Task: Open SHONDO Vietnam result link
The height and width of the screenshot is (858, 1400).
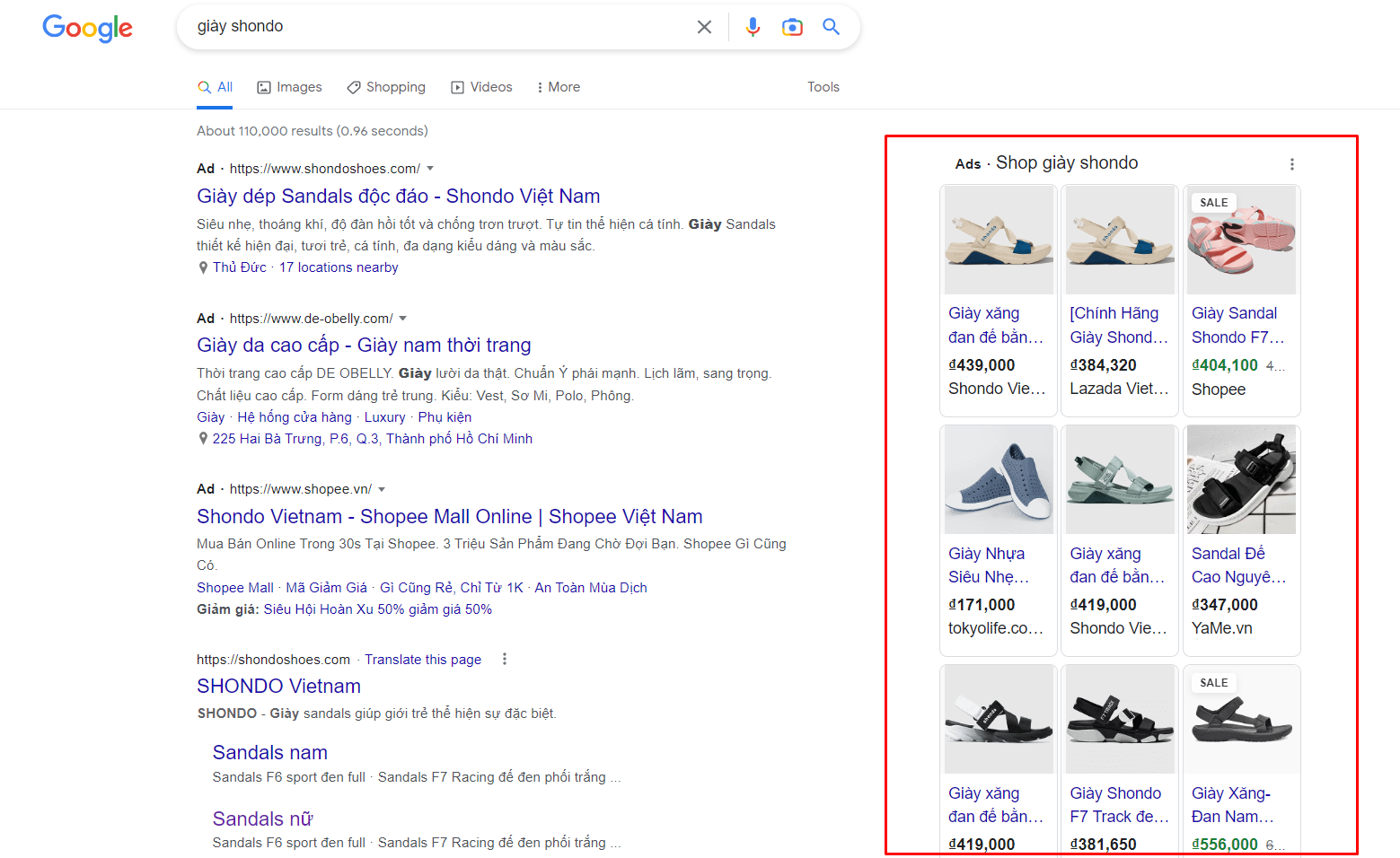Action: 278,687
